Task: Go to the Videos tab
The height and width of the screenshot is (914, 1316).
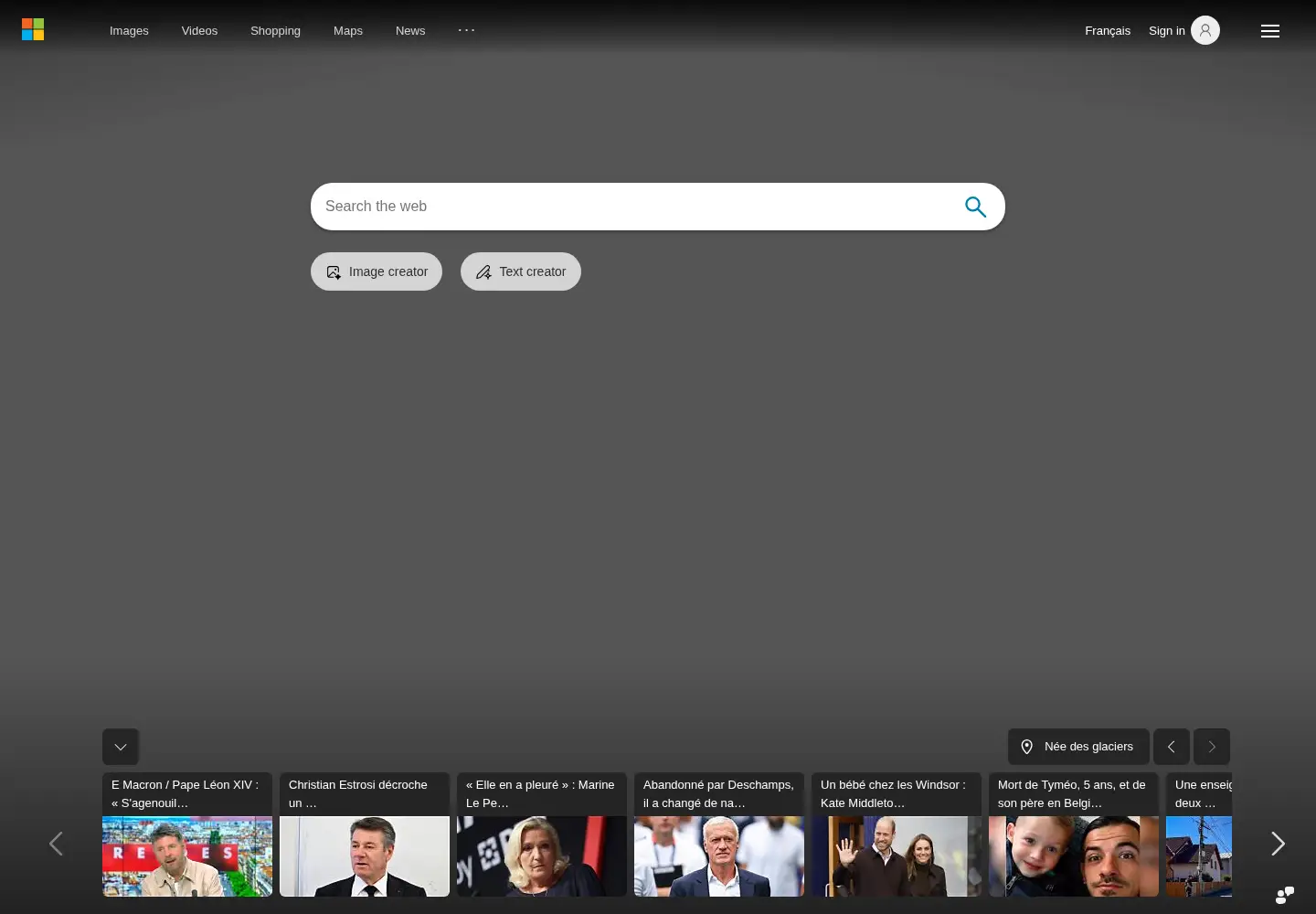Action: coord(199,30)
